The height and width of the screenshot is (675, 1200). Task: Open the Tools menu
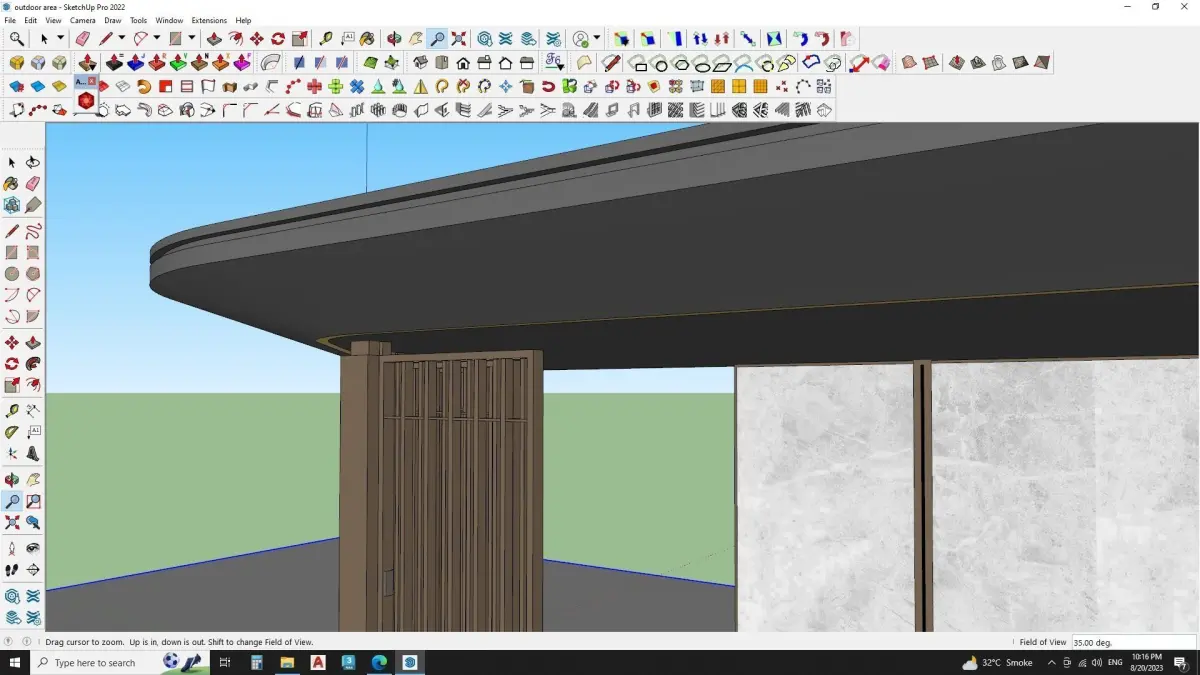pos(138,20)
